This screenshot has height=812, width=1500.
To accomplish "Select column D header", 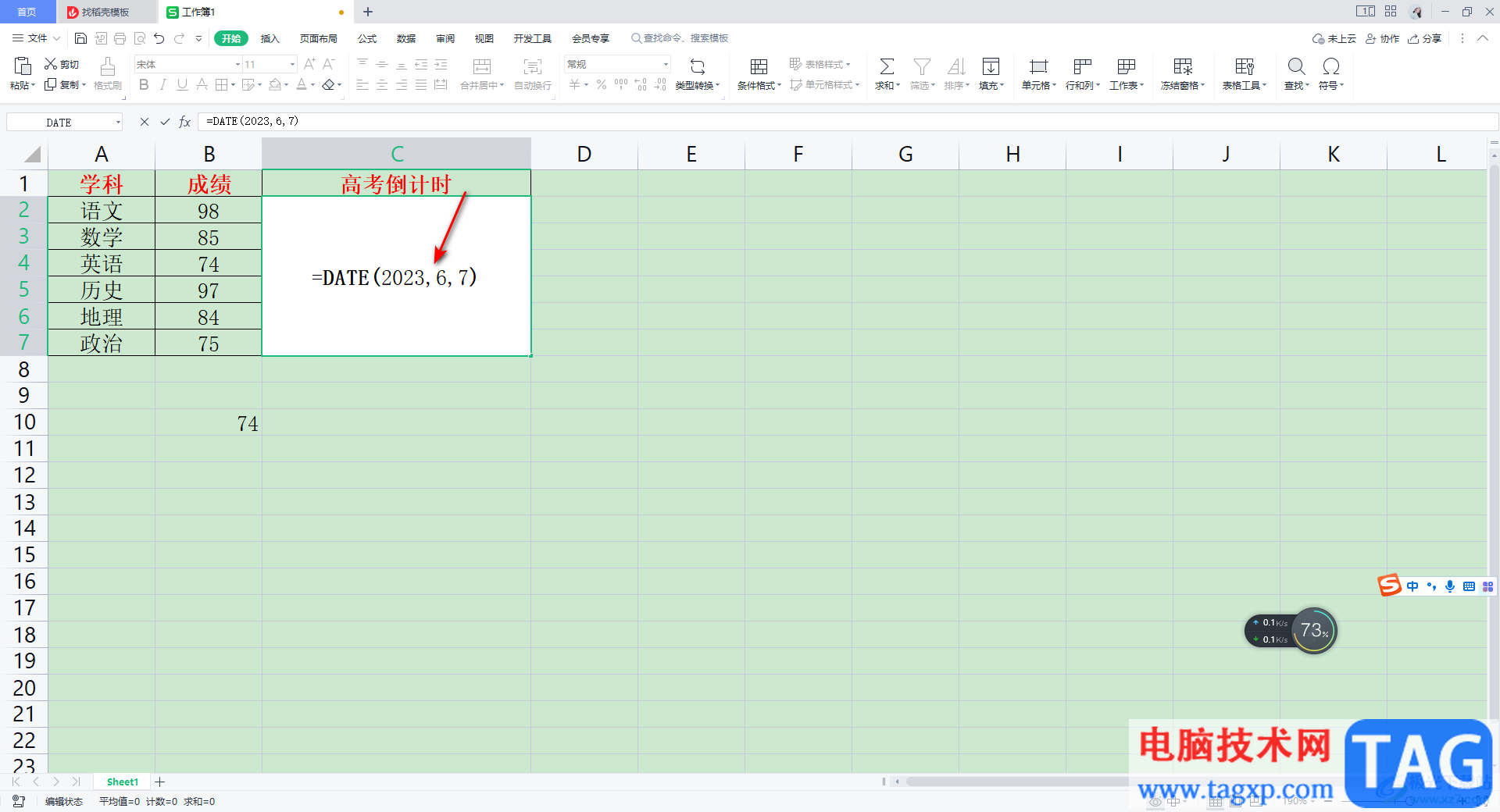I will click(x=584, y=154).
